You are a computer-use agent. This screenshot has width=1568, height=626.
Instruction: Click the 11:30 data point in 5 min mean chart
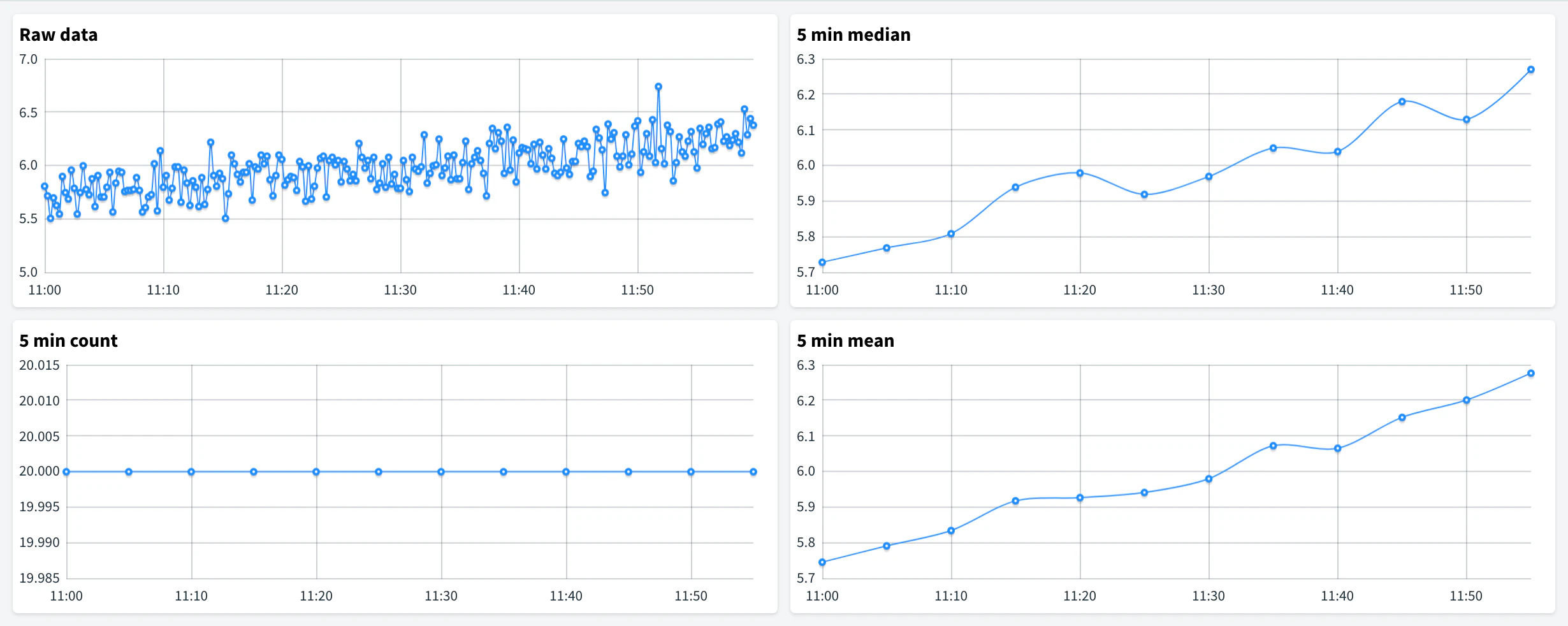click(x=1209, y=479)
